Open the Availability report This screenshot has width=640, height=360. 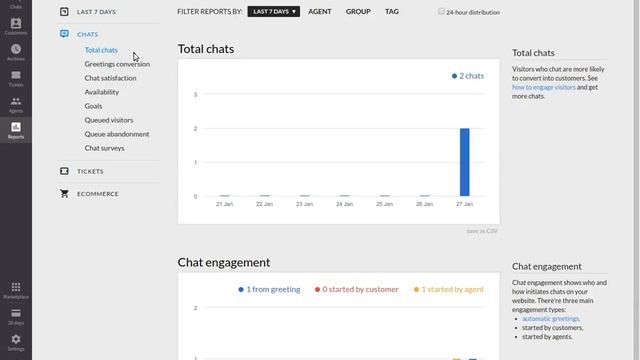coord(102,92)
